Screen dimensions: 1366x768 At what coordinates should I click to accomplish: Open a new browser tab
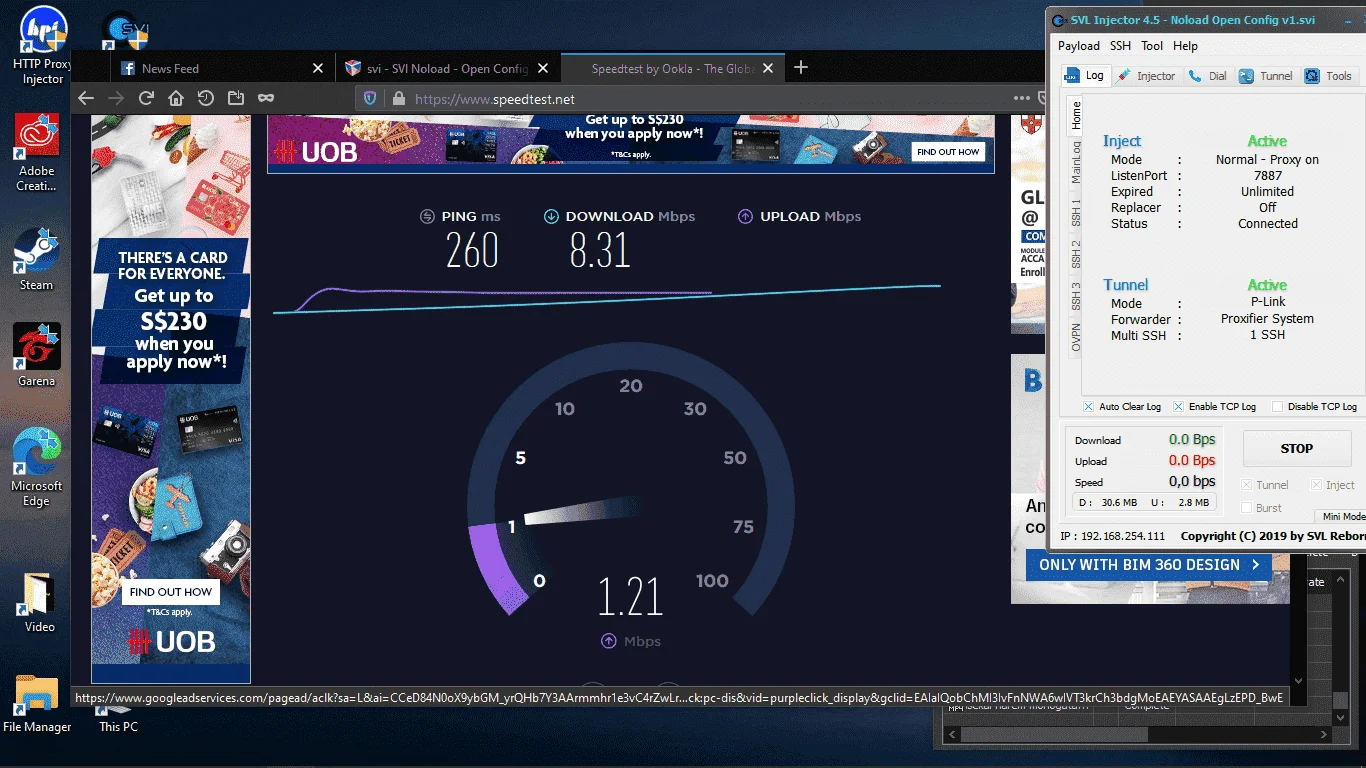point(801,68)
